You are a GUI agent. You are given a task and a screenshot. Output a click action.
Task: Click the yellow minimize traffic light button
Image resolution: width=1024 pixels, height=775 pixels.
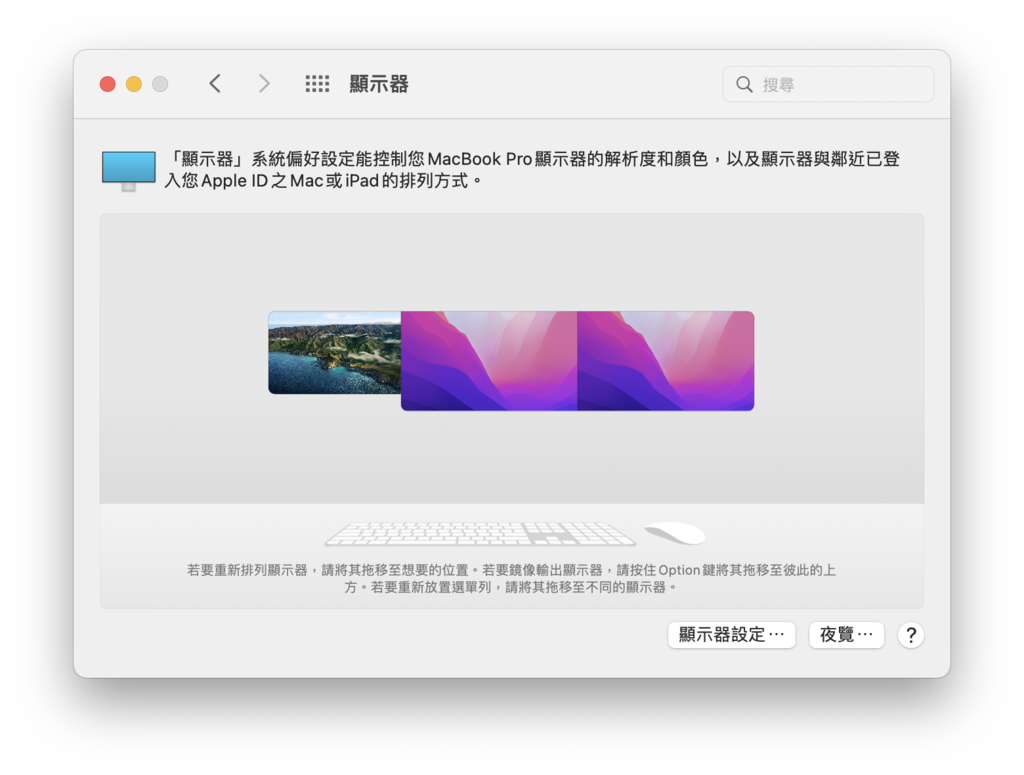coord(133,84)
